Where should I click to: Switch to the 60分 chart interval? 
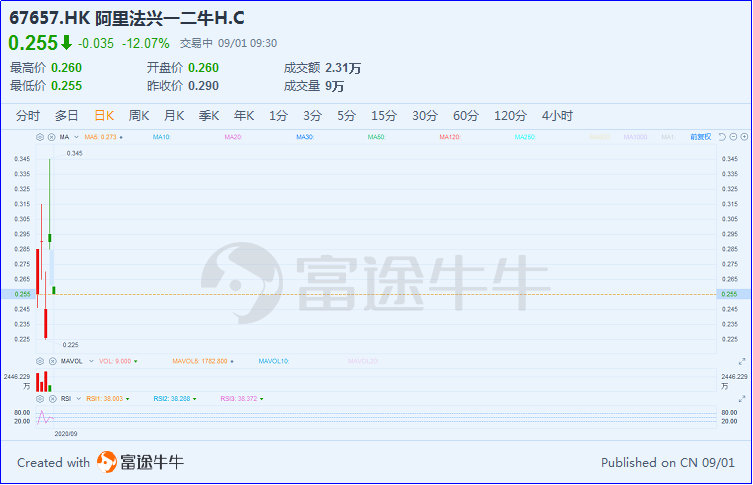466,116
